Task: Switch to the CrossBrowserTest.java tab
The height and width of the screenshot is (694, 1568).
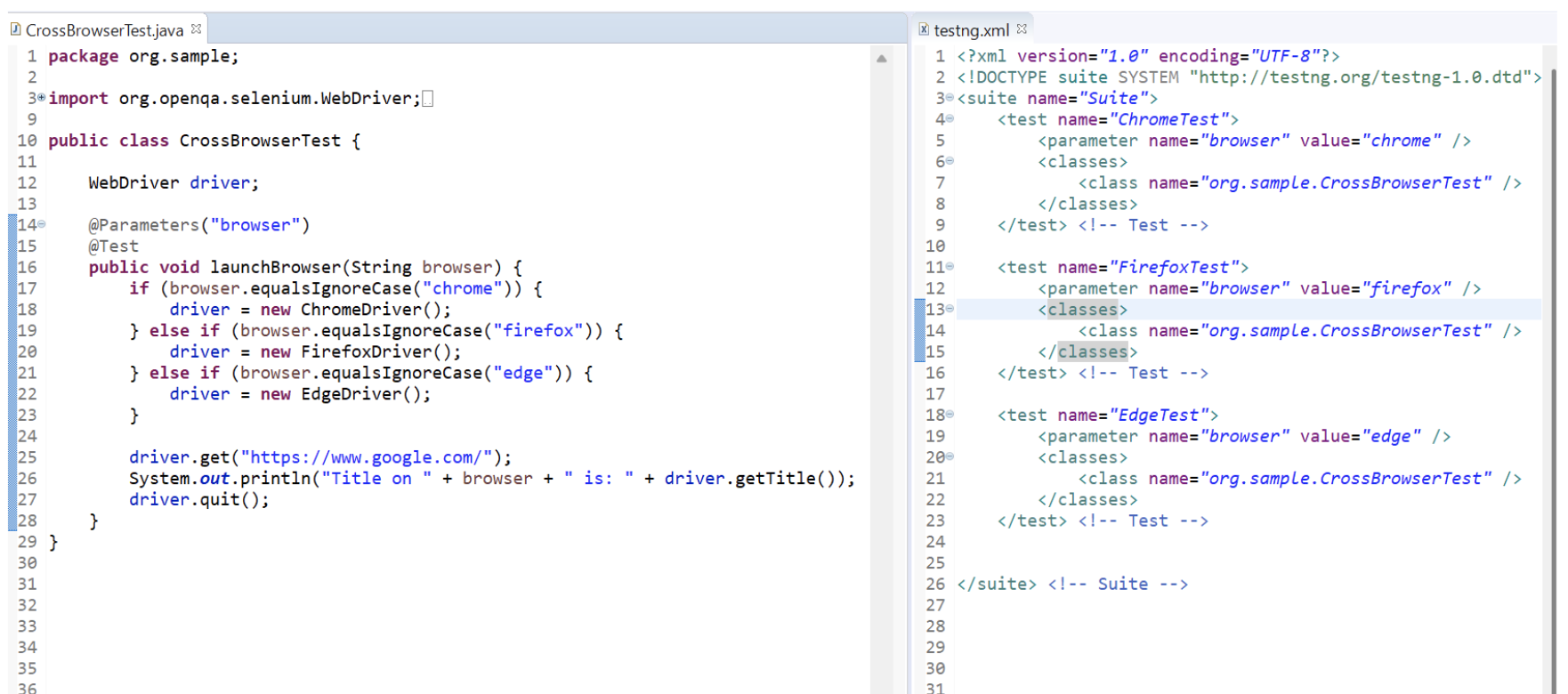Action: [x=103, y=30]
